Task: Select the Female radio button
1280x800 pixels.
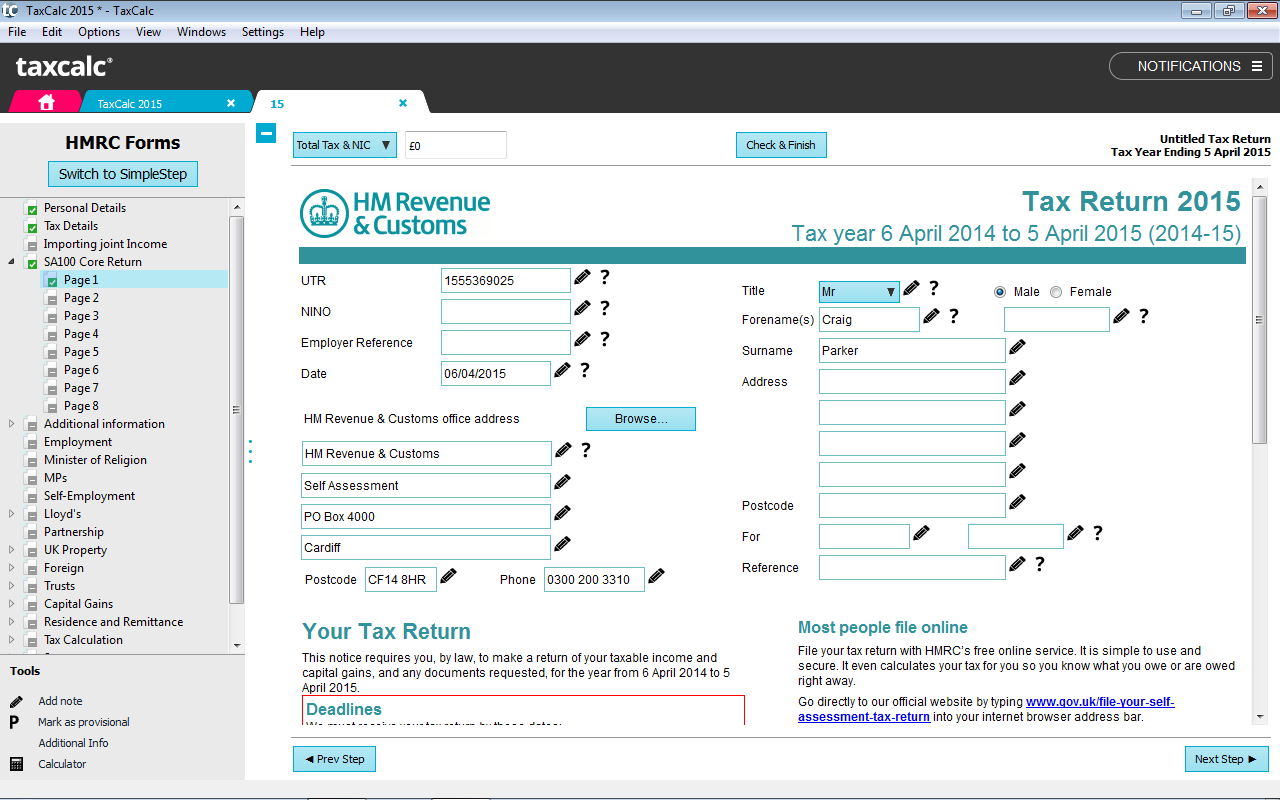Action: point(1056,291)
